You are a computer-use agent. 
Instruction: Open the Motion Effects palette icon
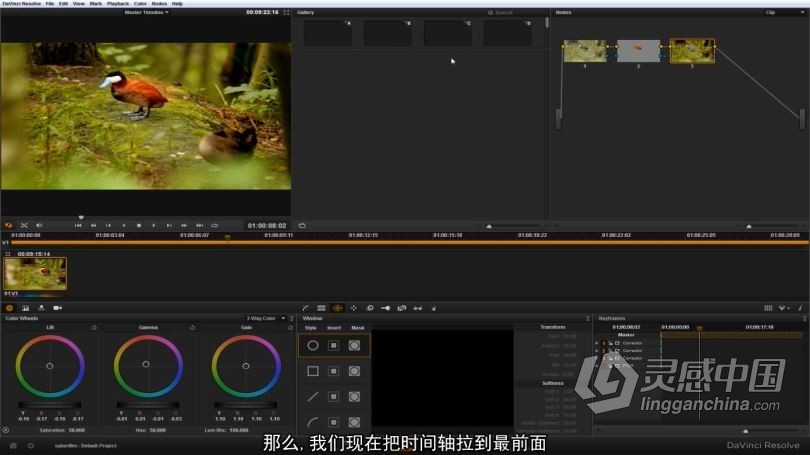point(41,308)
